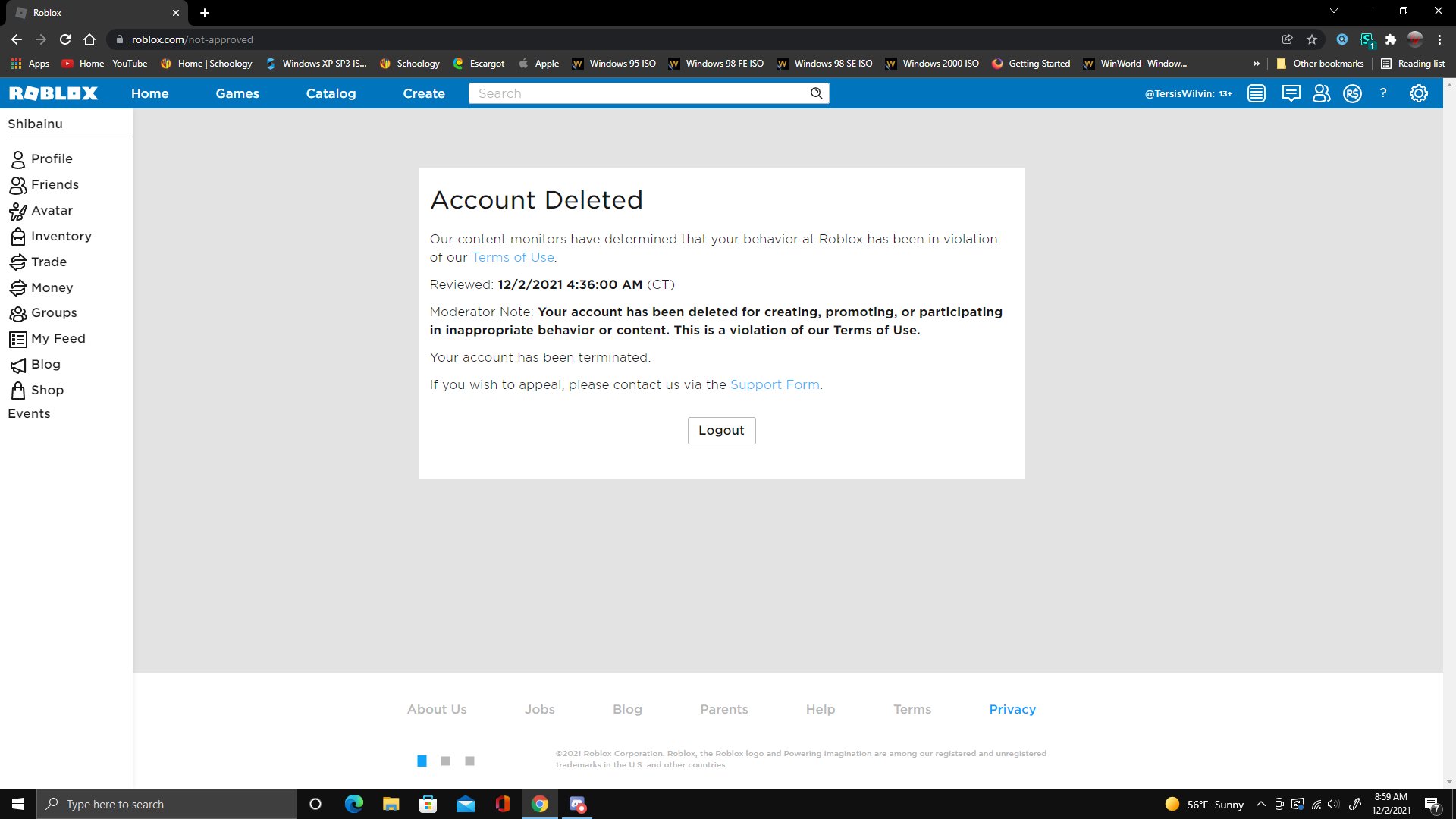Go to the Games tab
Viewport: 1456px width, 819px height.
pos(237,93)
